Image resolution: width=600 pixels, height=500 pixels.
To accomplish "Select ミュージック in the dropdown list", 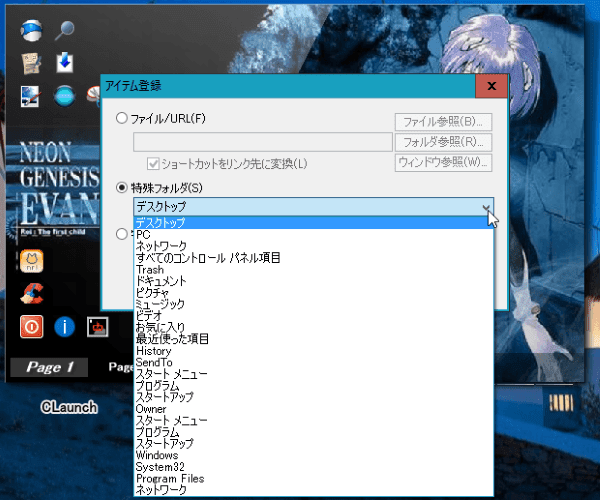I will pos(313,304).
